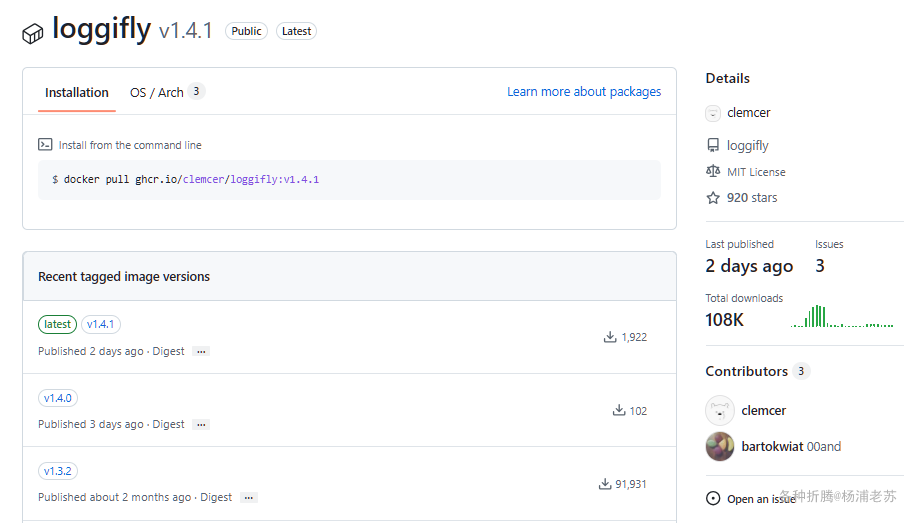The image size is (918, 523).
Task: Click the Open an issue circle icon
Action: (x=713, y=498)
